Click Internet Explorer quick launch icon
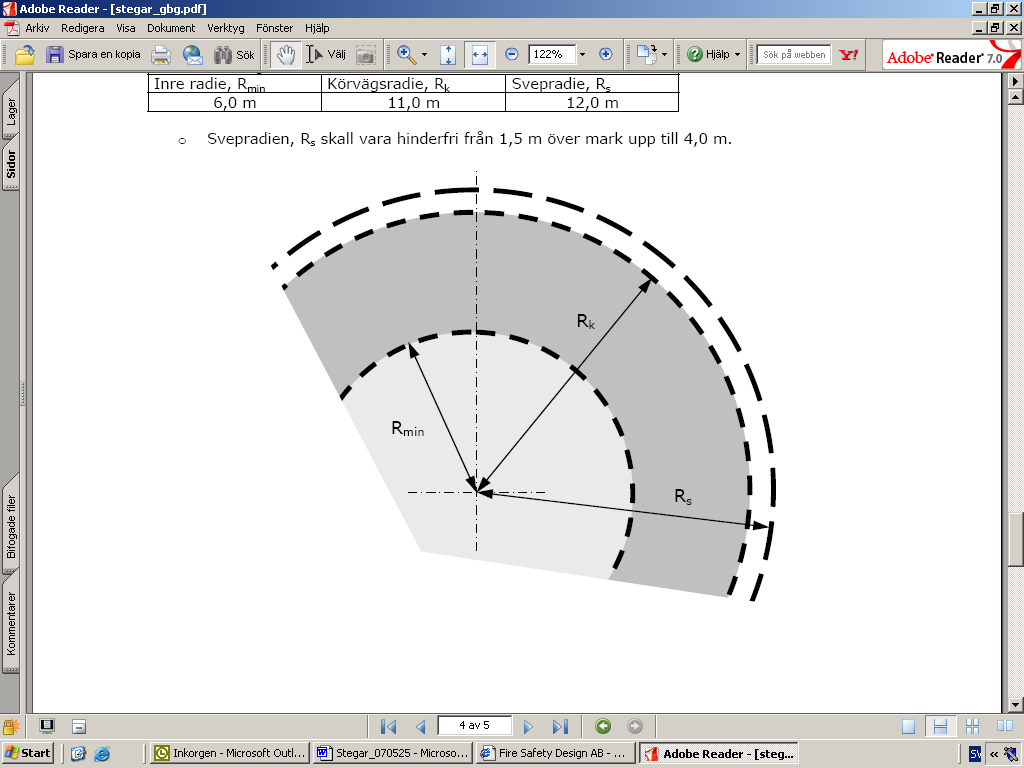This screenshot has width=1024, height=768. point(102,754)
